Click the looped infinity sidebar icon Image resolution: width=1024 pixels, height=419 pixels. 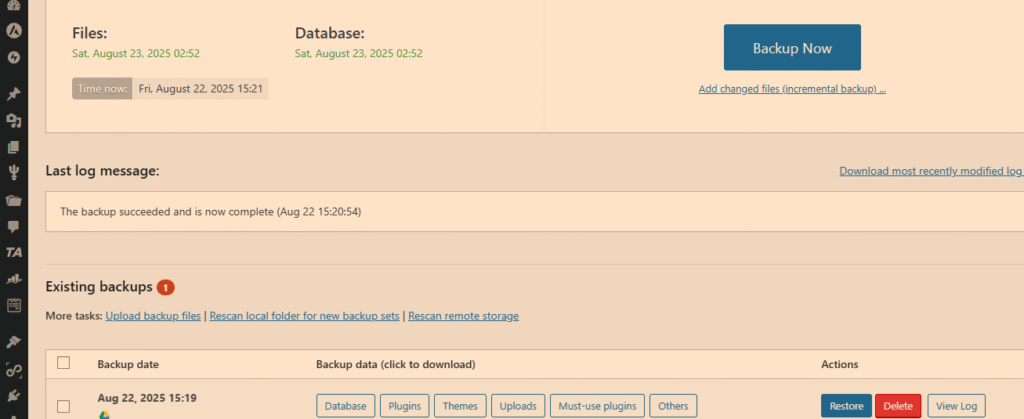[13, 370]
